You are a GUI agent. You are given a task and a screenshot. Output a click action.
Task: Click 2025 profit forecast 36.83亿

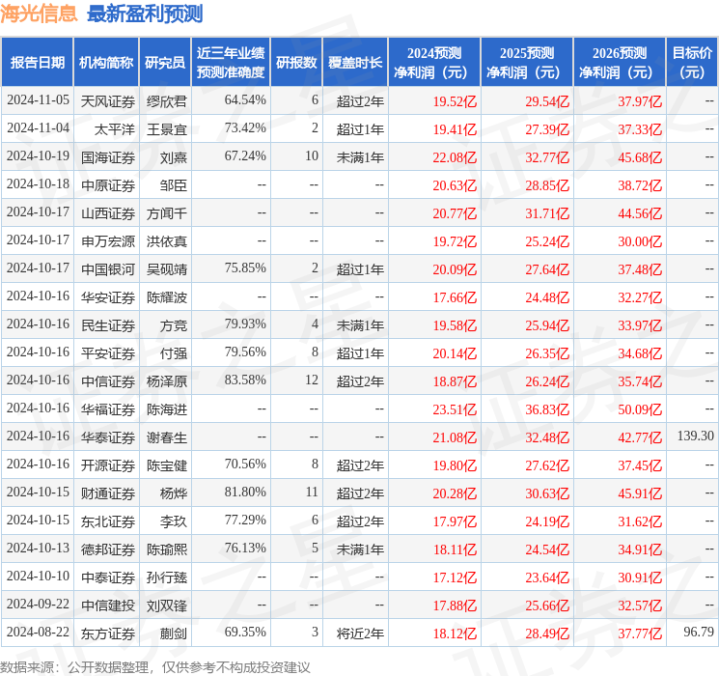click(548, 409)
